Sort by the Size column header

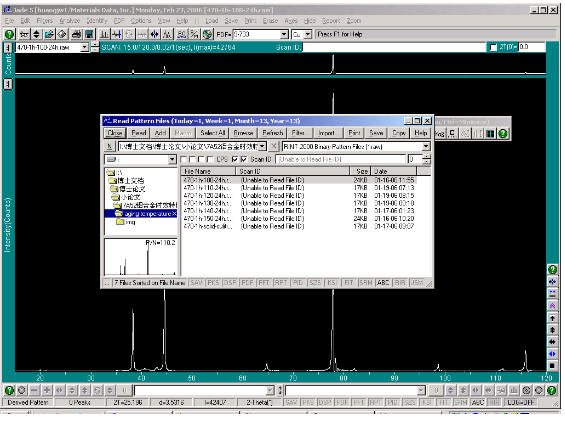pyautogui.click(x=360, y=171)
